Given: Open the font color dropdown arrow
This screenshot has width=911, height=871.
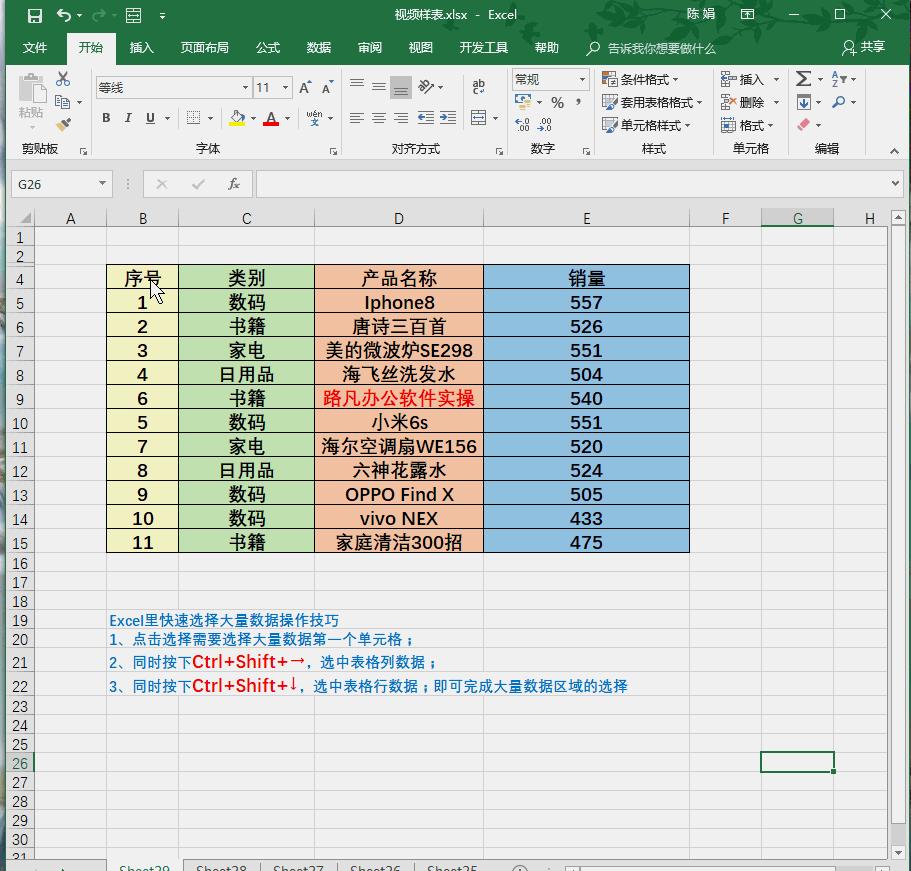Looking at the screenshot, I should tap(285, 119).
